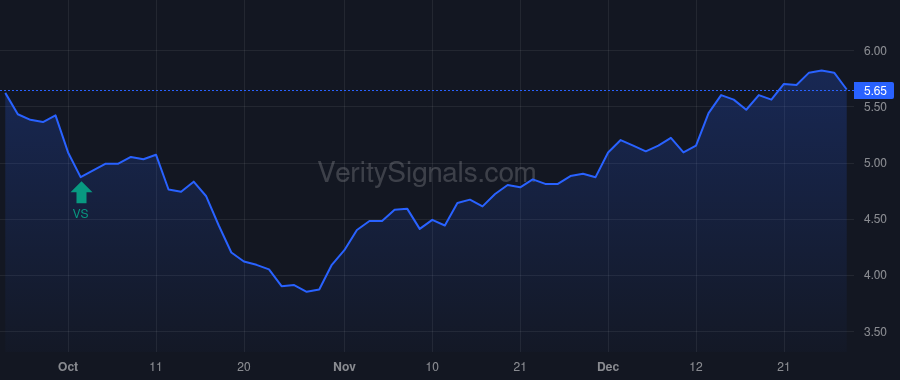The width and height of the screenshot is (900, 380).
Task: Click the 4.00 price axis label
Action: [x=875, y=276]
